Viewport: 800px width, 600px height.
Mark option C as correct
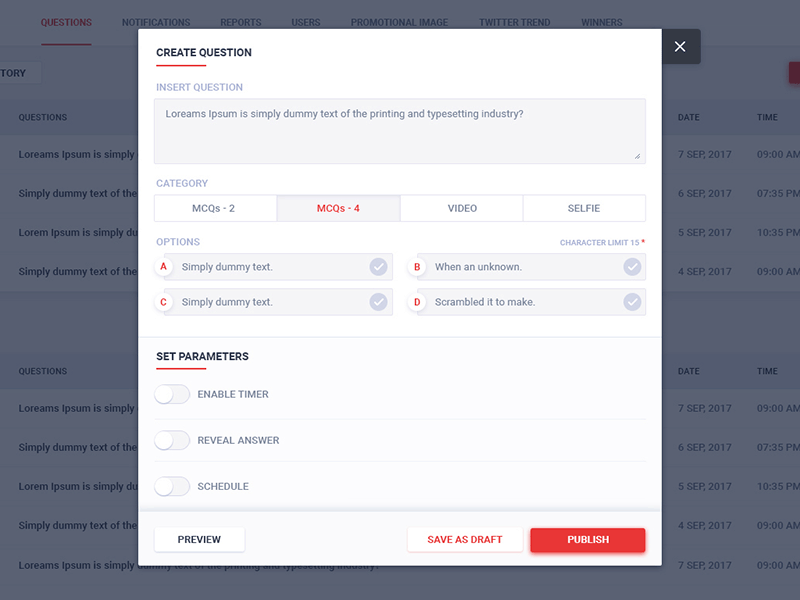pyautogui.click(x=378, y=302)
